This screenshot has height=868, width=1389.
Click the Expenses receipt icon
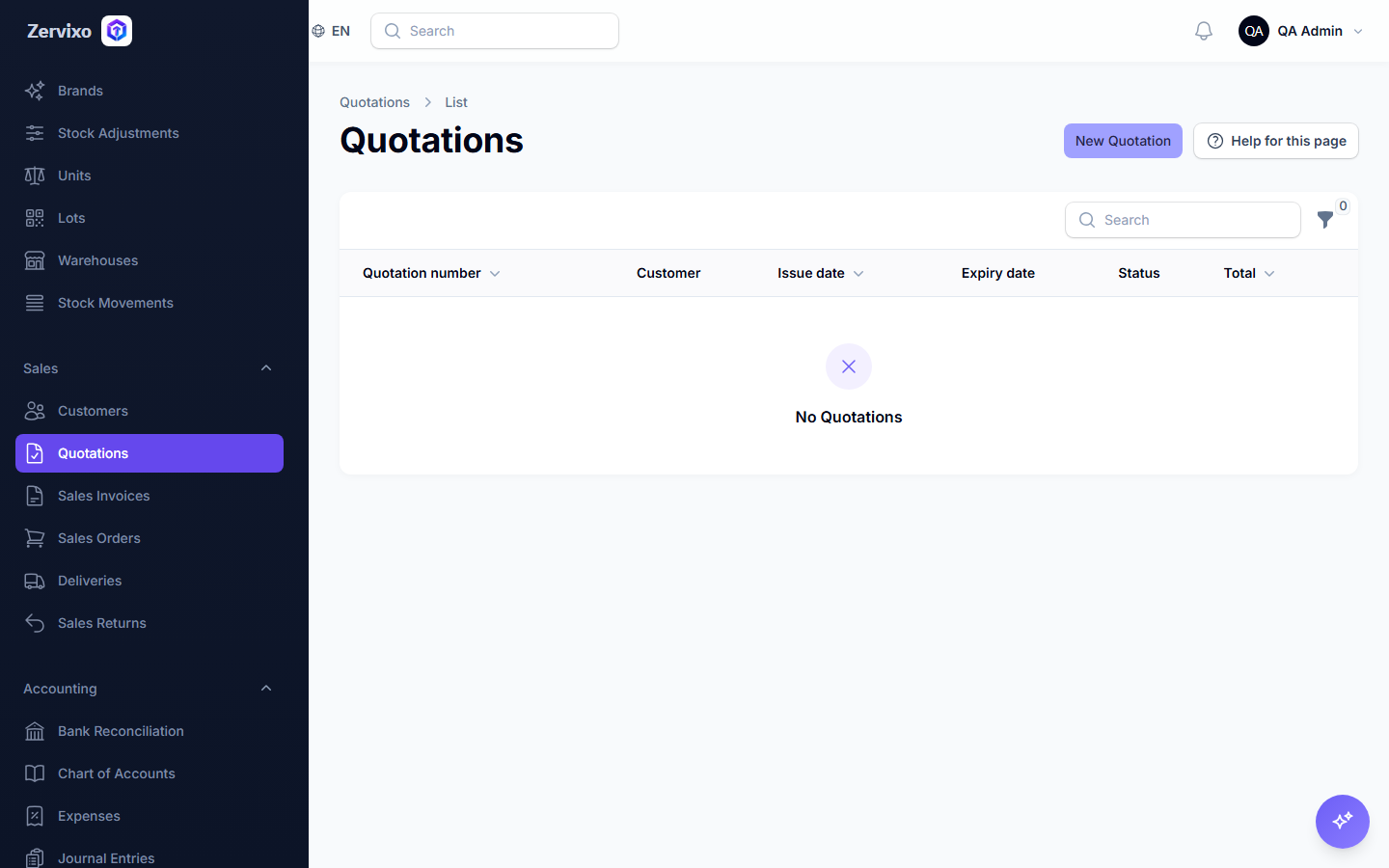click(35, 816)
